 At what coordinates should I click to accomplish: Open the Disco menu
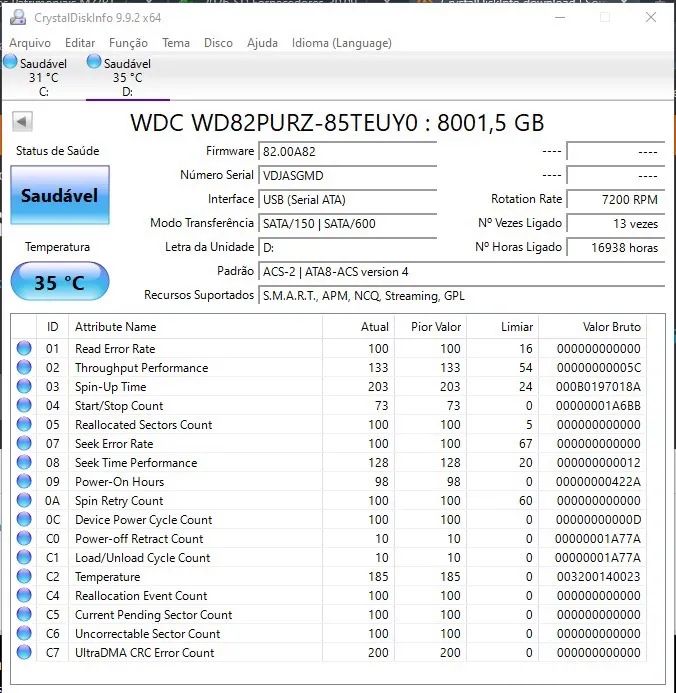[x=218, y=43]
